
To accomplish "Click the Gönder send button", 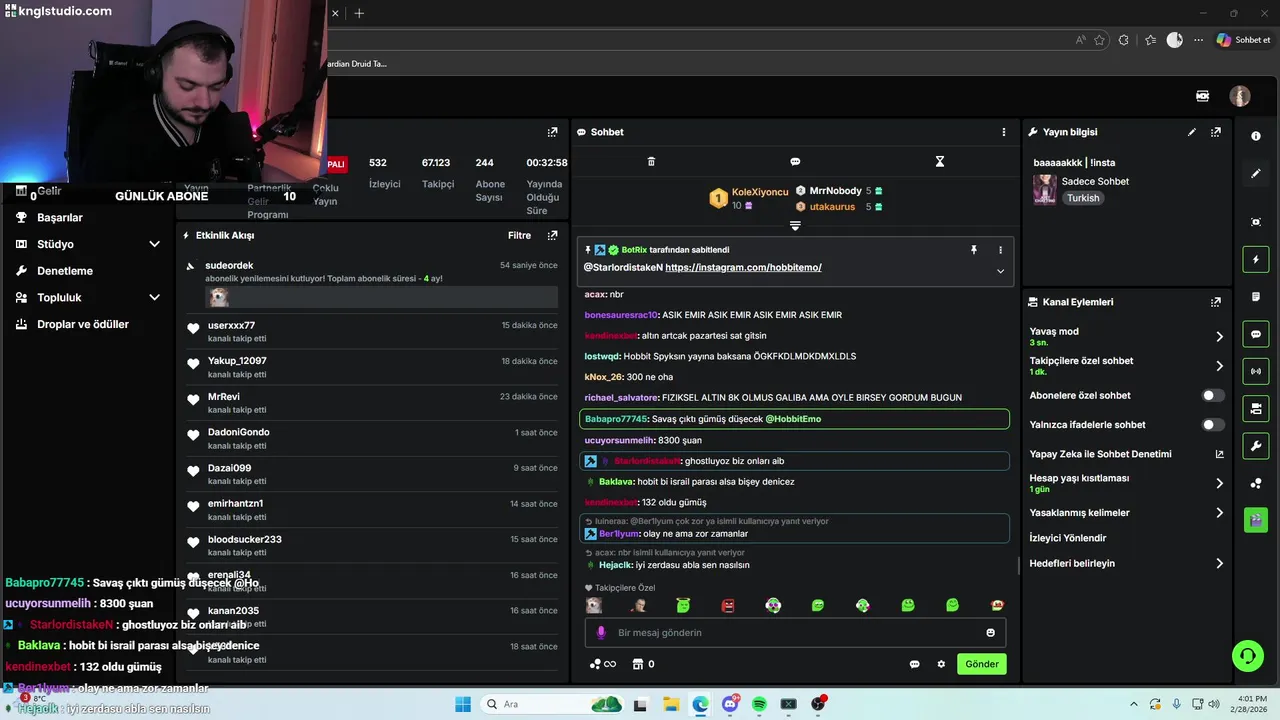I will click(x=982, y=664).
